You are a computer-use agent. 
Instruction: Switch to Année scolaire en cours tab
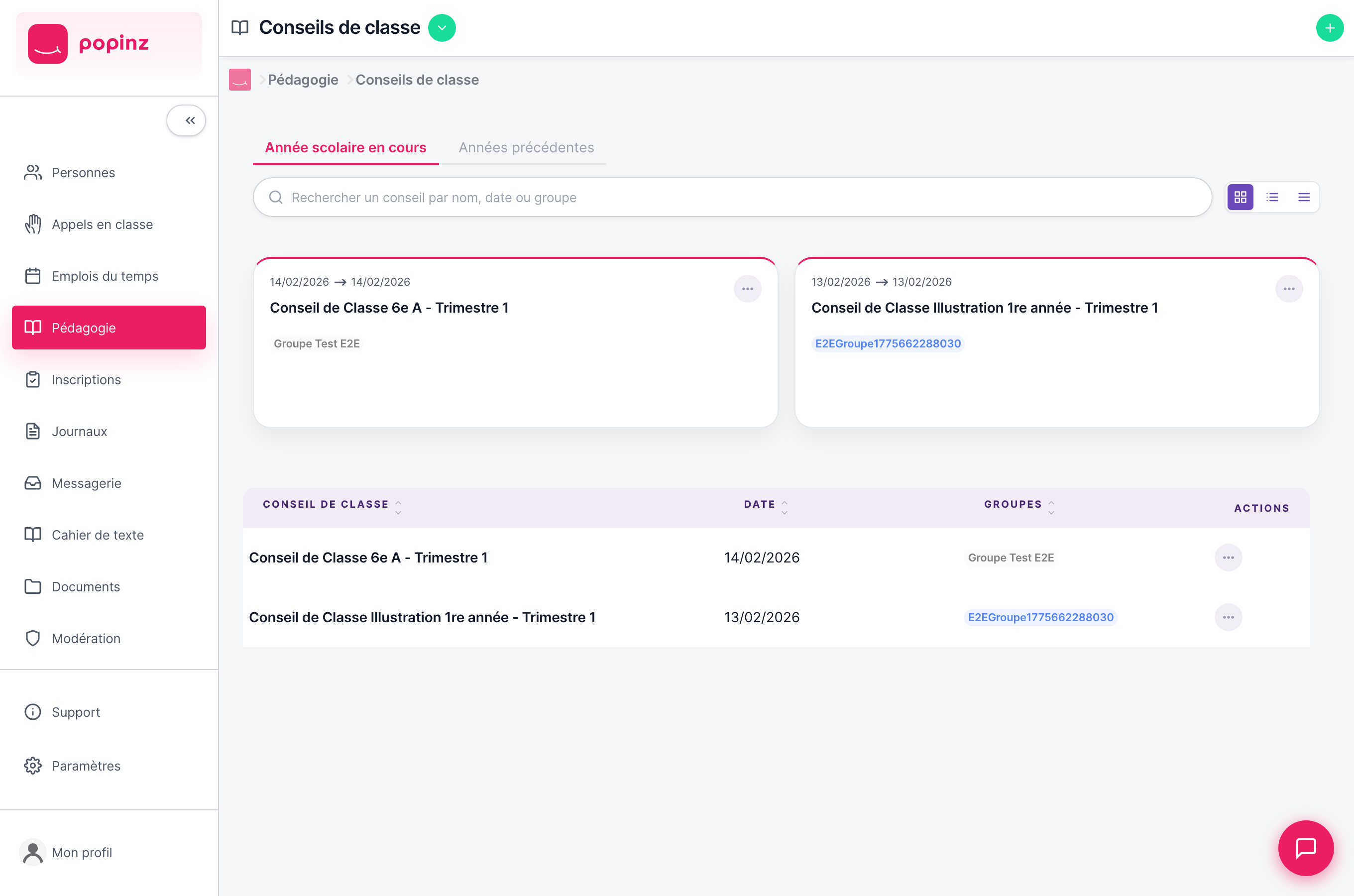[x=345, y=147]
